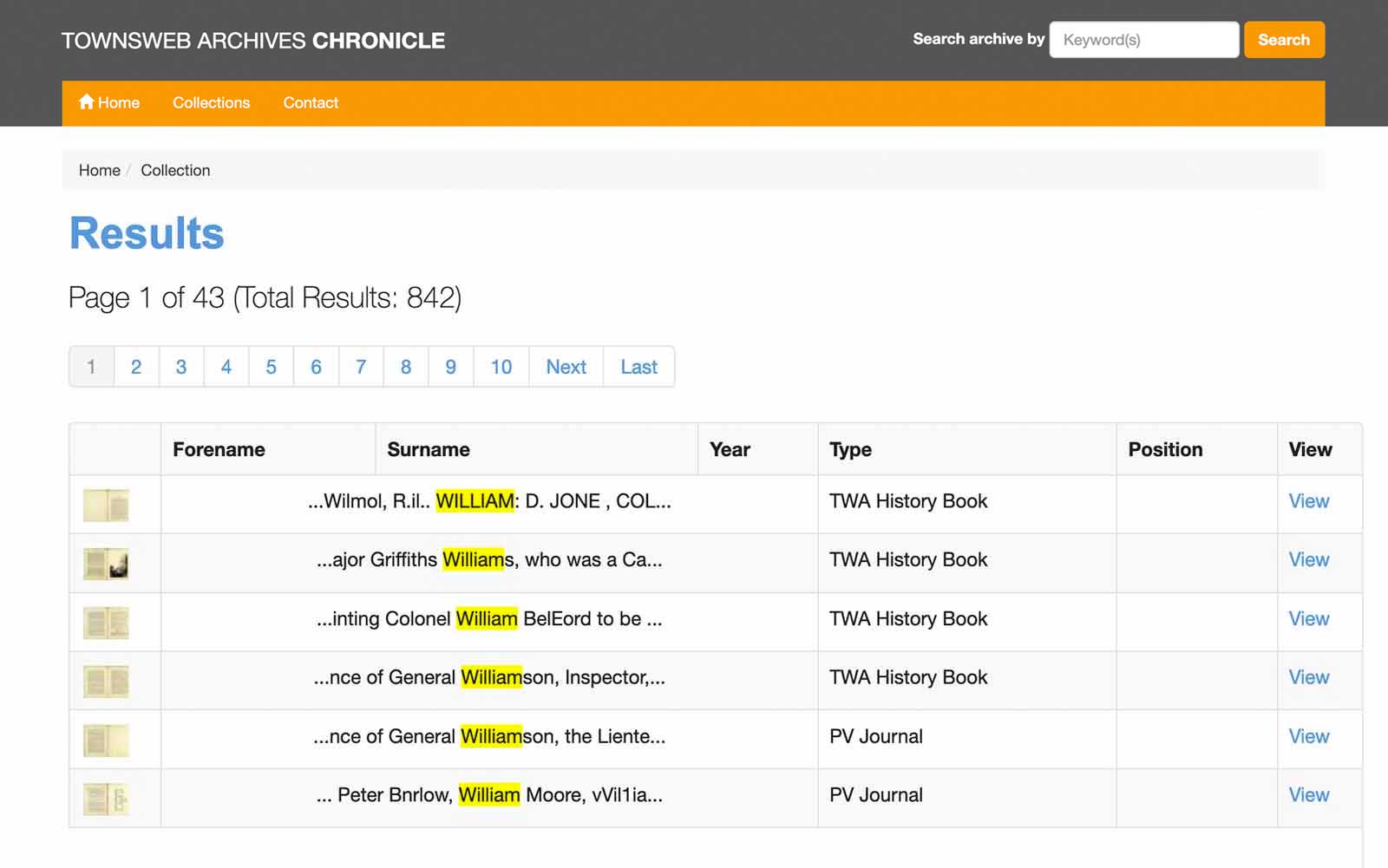View the WILLIAM: D. JONE result
Image resolution: width=1388 pixels, height=868 pixels.
(x=1308, y=501)
